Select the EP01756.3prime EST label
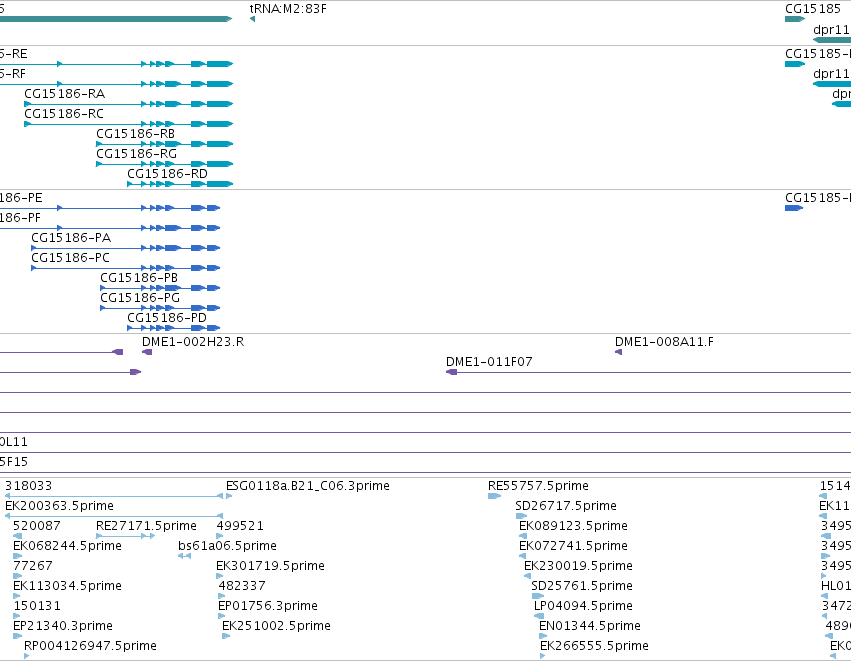 click(x=268, y=606)
